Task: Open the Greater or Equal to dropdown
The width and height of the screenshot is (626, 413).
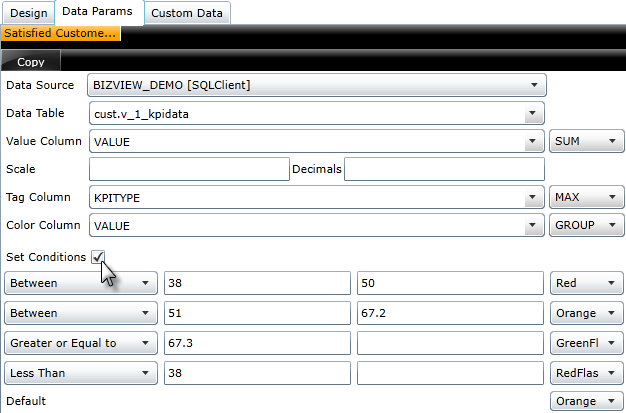Action: point(81,343)
